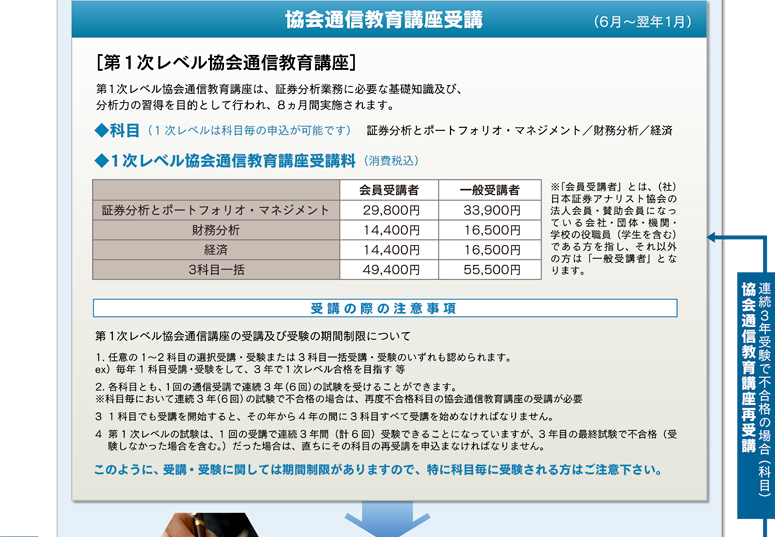Screen dimensions: 775x537
Task: Open the vertical 協会通信教育講座再受講 banner
Action: tap(756, 380)
